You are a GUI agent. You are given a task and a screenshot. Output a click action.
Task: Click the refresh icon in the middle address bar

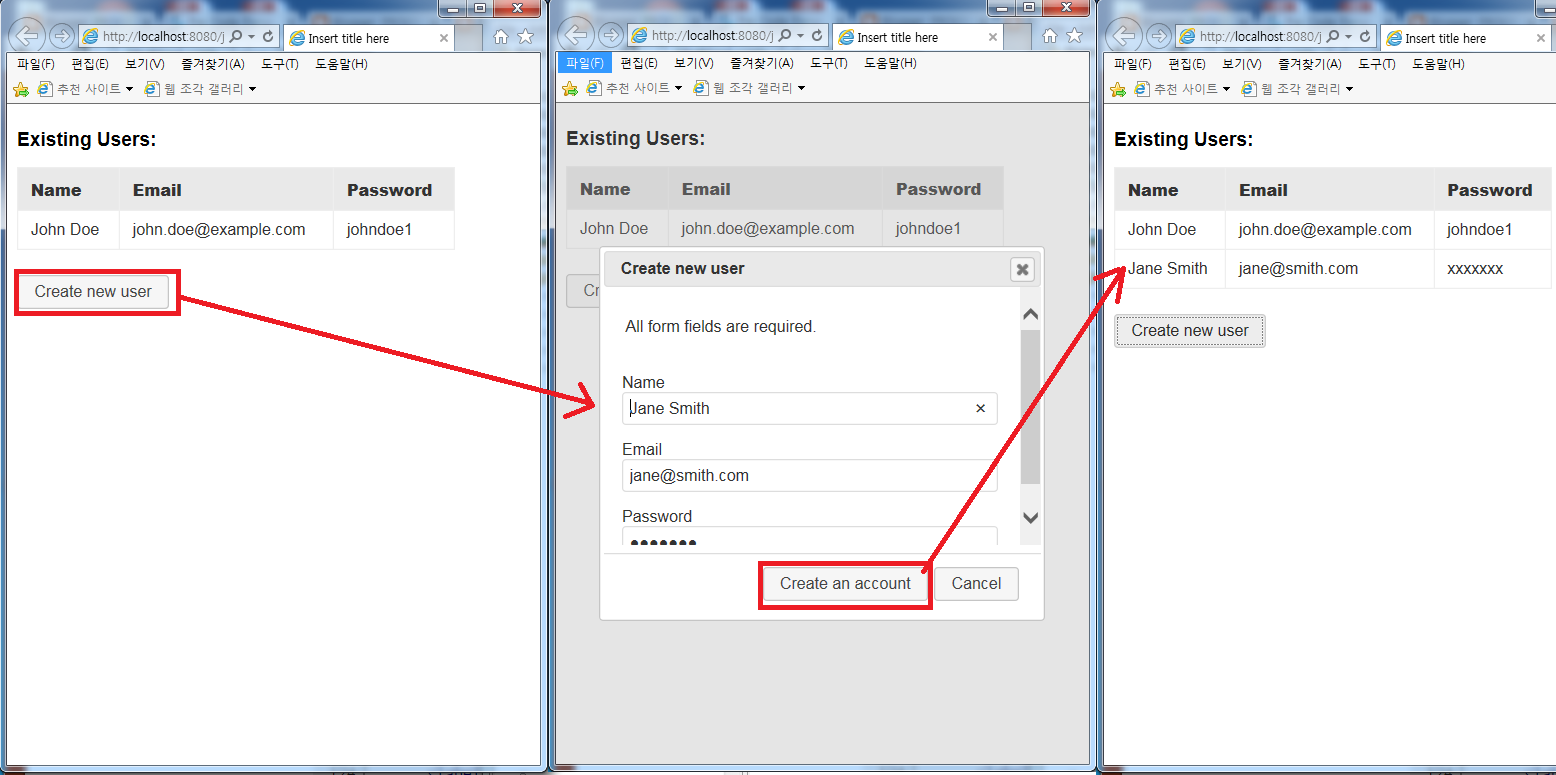click(x=815, y=34)
